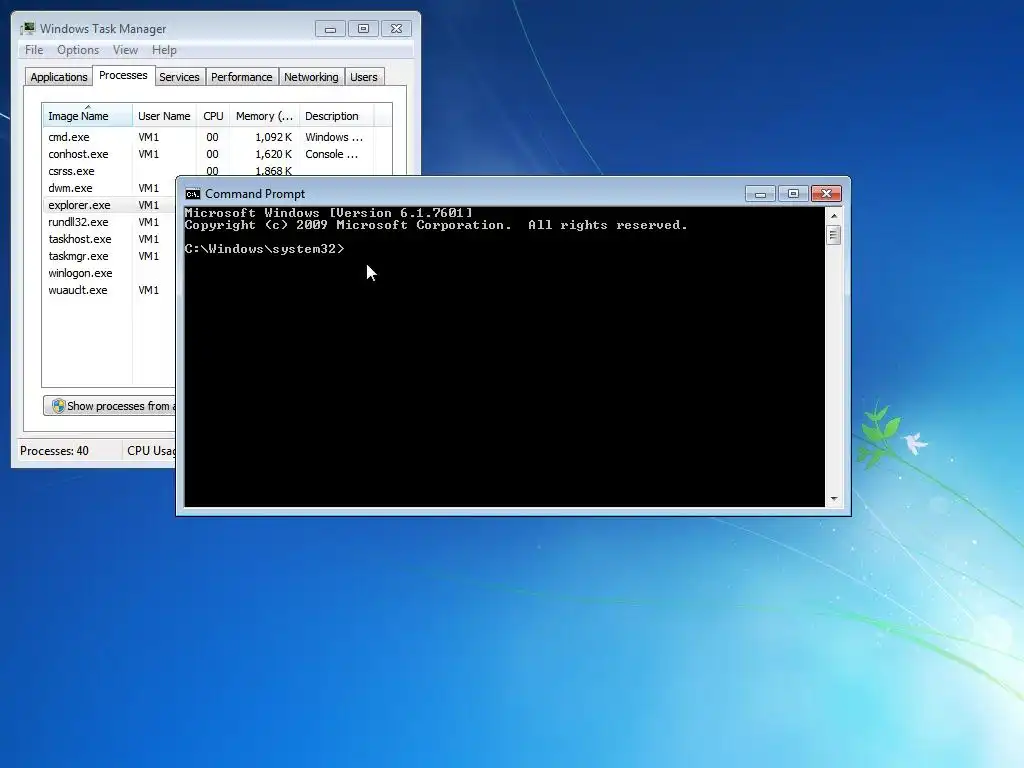Open the Networking tab
Screen dimensions: 1024x768
pyautogui.click(x=311, y=77)
